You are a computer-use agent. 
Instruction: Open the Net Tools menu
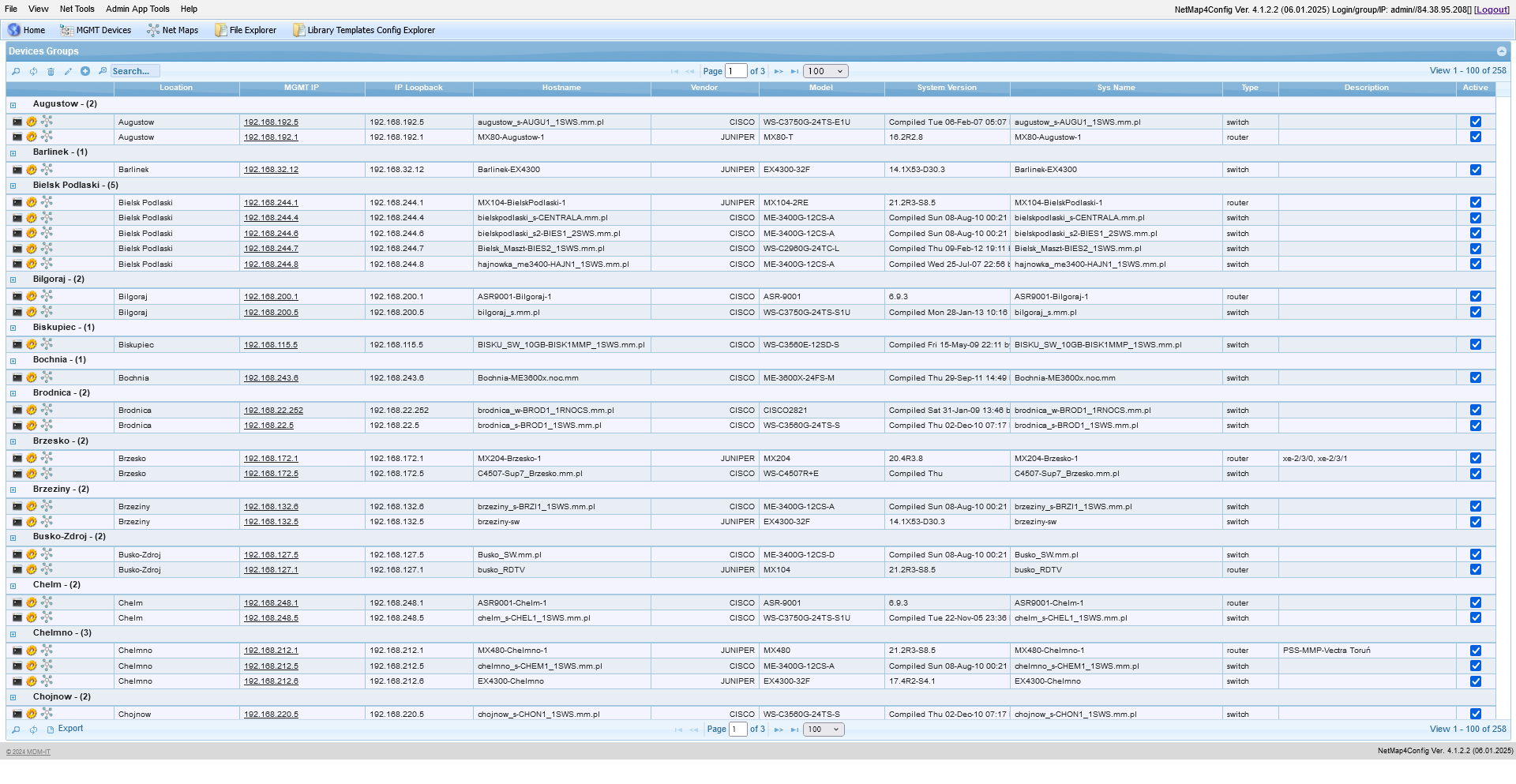(x=77, y=9)
